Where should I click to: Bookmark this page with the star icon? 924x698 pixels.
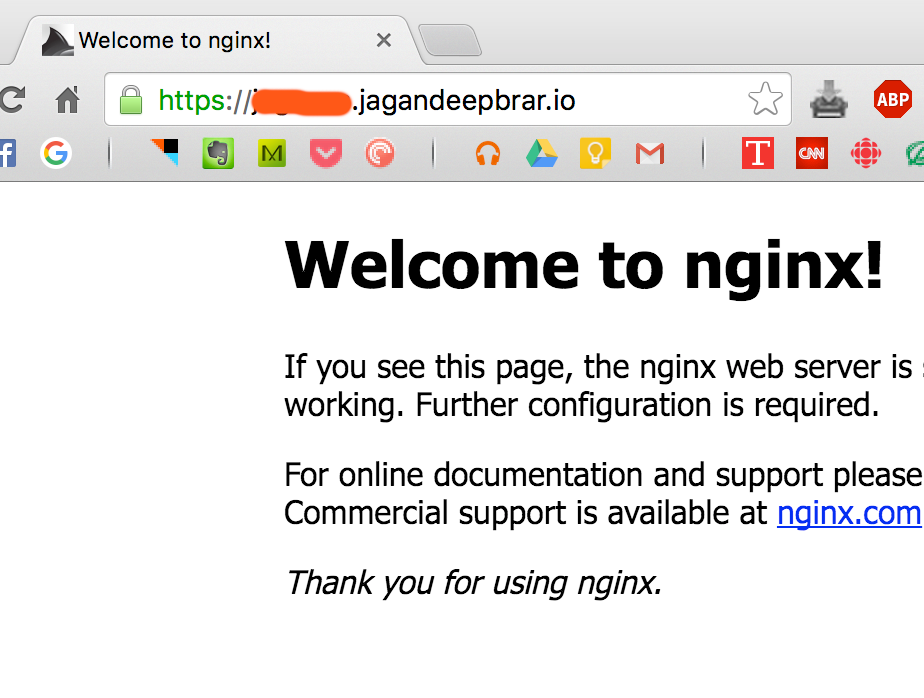(765, 99)
